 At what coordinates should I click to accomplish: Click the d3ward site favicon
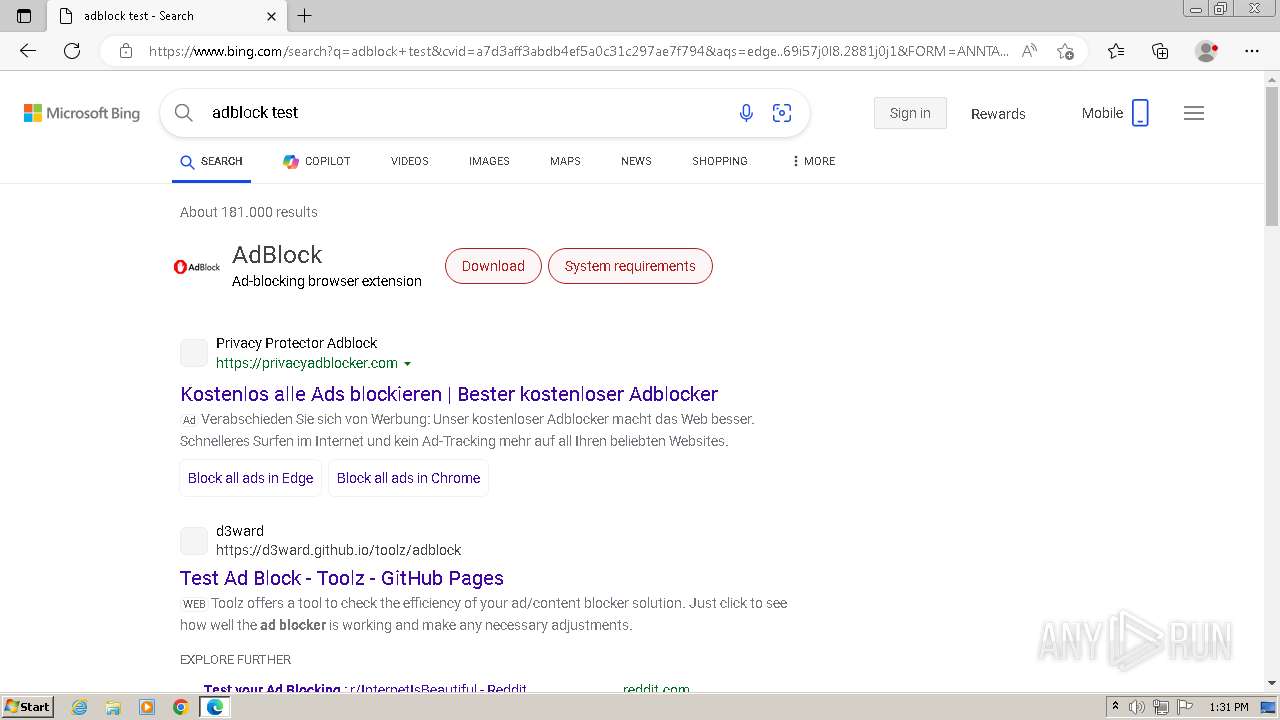click(x=194, y=541)
